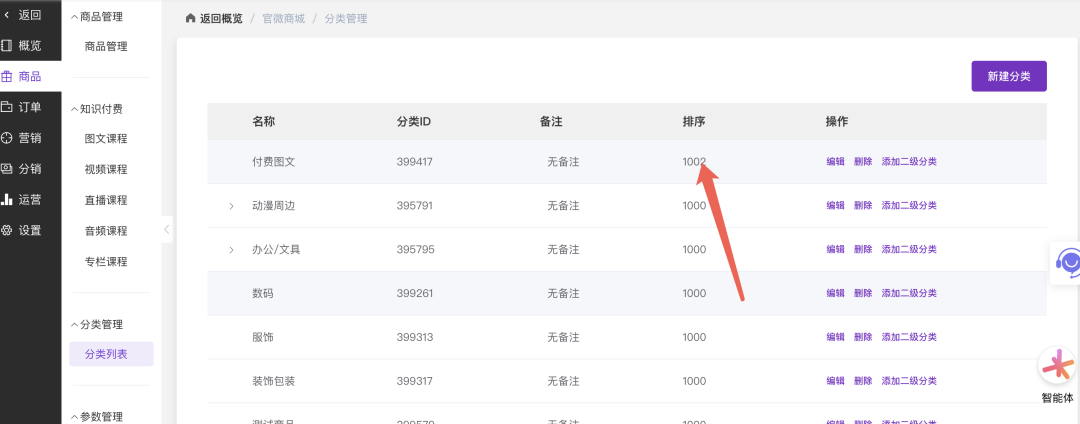This screenshot has height=424, width=1080.
Task: Open 图文课程 in the side menu
Action: click(106, 139)
